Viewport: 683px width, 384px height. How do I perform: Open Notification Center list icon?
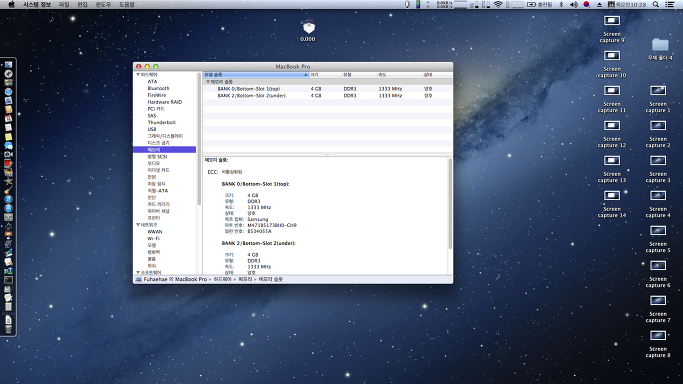click(669, 4)
